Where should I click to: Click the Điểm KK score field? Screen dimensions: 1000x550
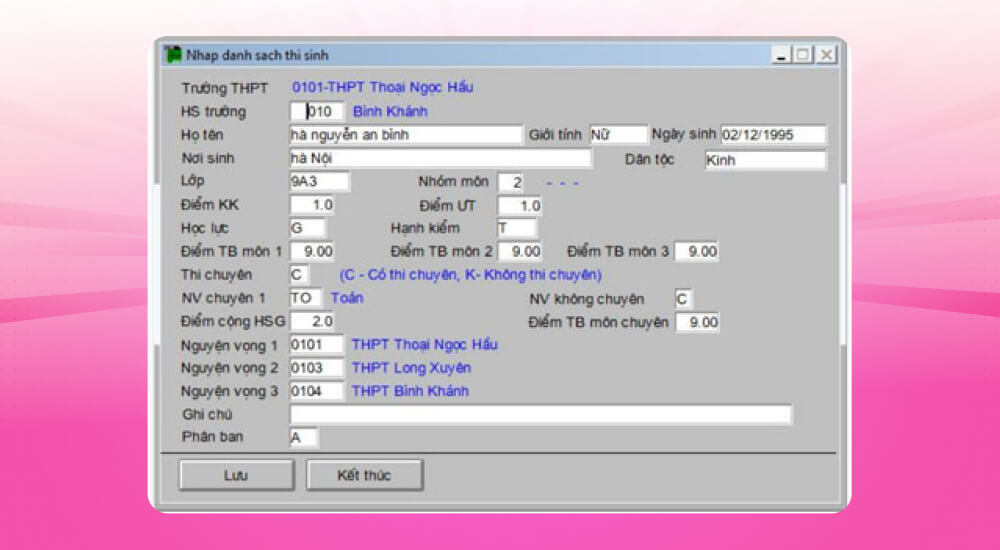pyautogui.click(x=311, y=205)
